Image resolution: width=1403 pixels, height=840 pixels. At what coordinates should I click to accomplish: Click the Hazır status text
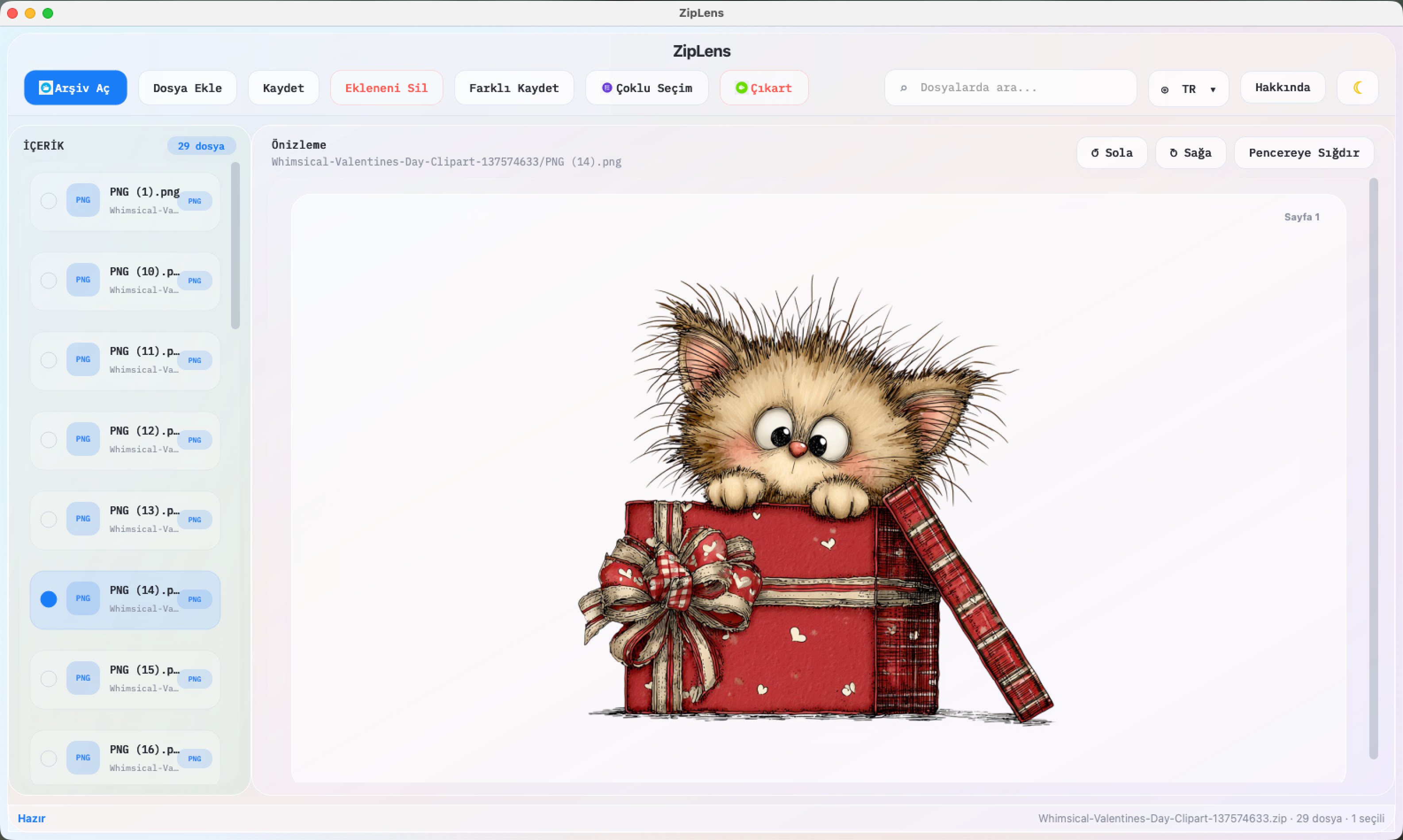[32, 818]
